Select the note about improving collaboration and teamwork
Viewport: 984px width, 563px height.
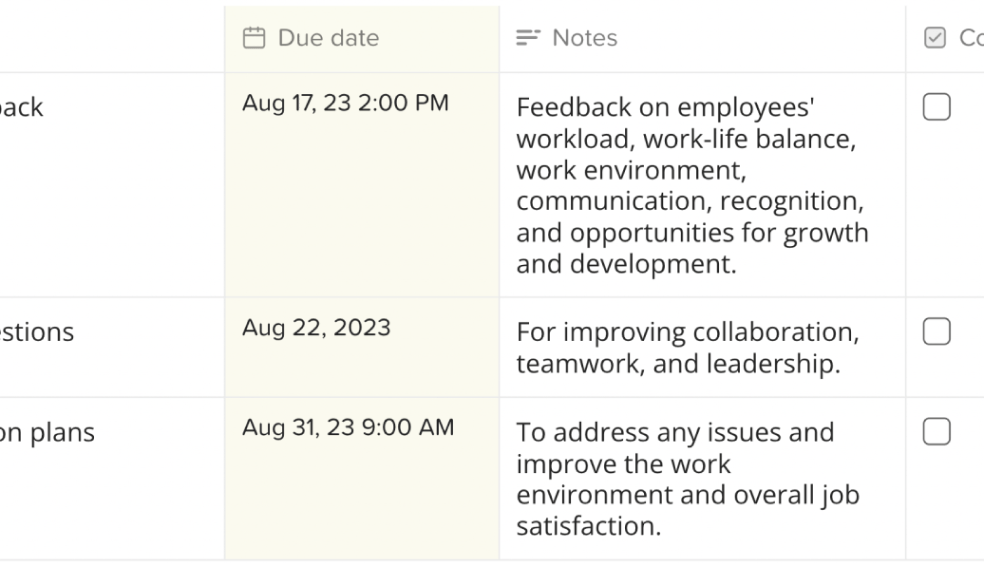coord(686,348)
